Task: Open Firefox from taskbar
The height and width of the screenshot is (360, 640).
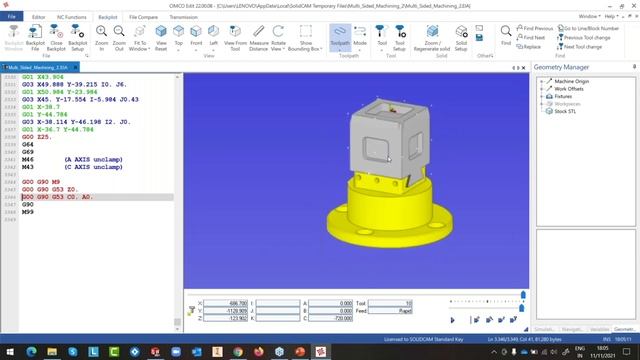Action: point(258,351)
